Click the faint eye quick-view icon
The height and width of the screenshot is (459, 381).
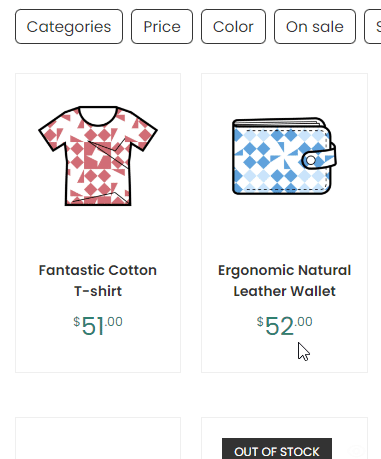point(356,451)
